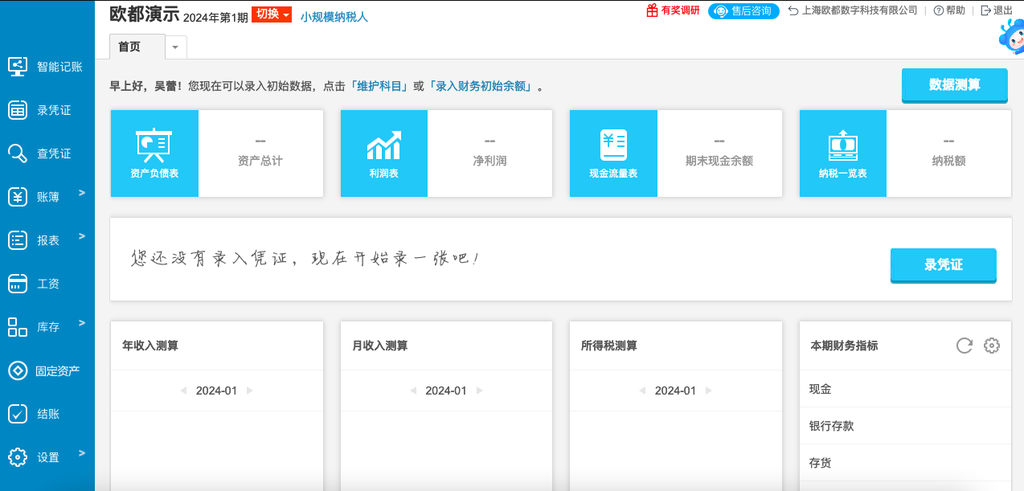Click the 账簿 yen icon in sidebar
This screenshot has height=491, width=1024.
coord(17,197)
